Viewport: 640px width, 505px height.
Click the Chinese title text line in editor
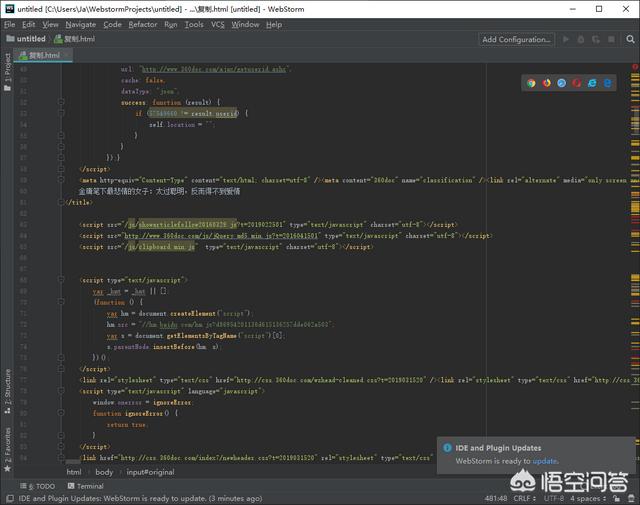159,191
